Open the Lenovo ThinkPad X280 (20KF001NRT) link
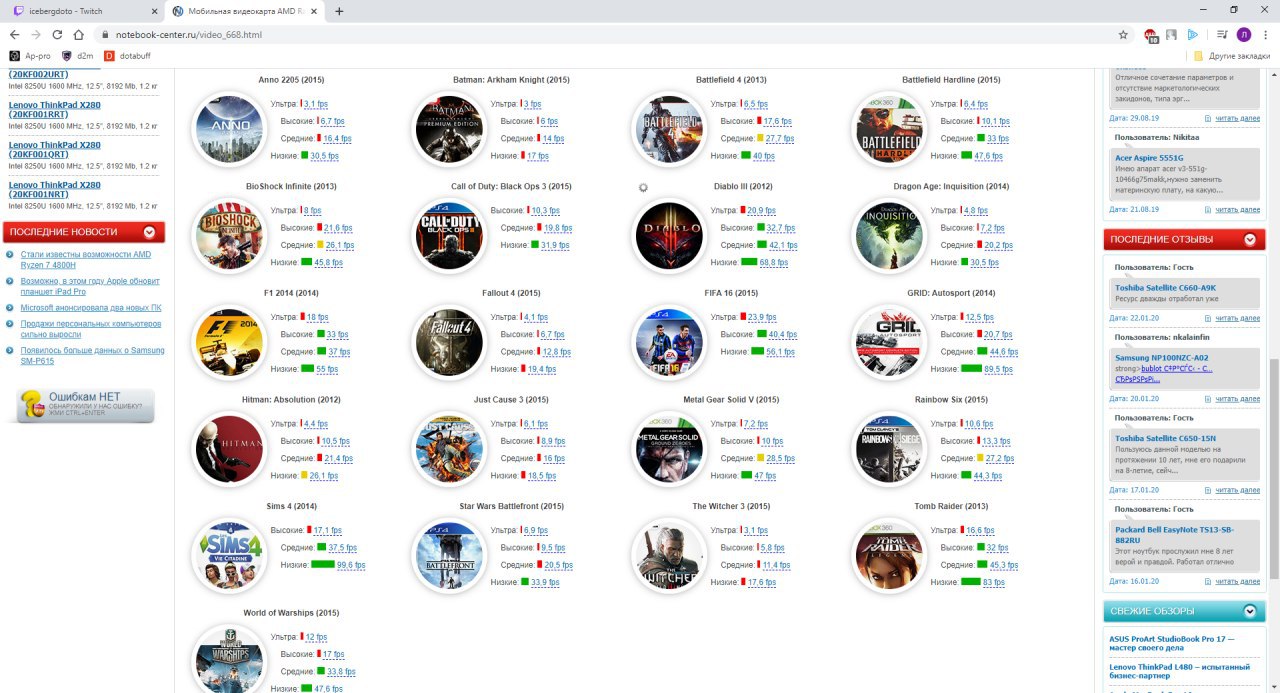The height and width of the screenshot is (693, 1280). 55,190
